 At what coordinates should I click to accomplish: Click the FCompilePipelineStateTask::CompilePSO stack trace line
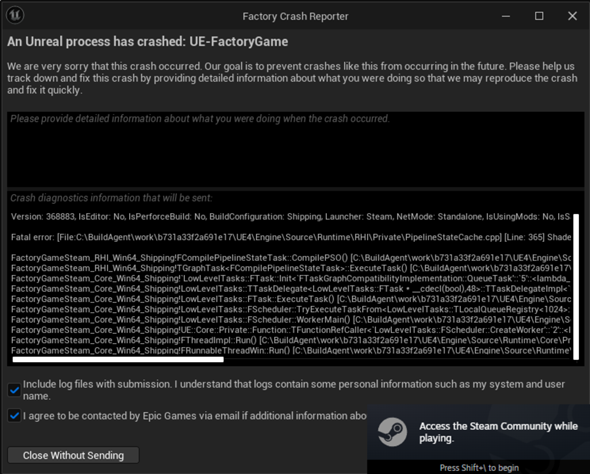(x=291, y=258)
